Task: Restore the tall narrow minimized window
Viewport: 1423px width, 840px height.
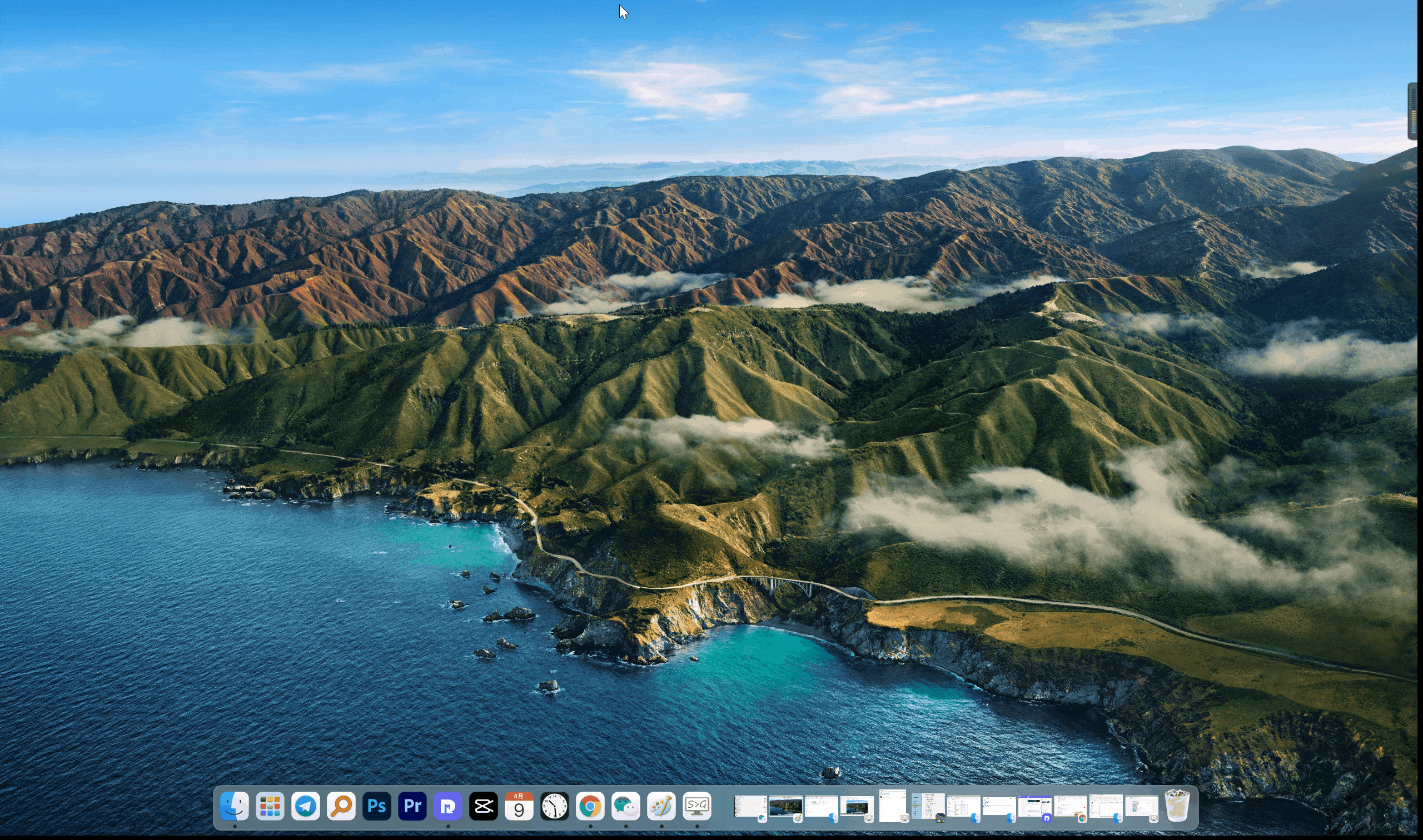Action: (892, 806)
